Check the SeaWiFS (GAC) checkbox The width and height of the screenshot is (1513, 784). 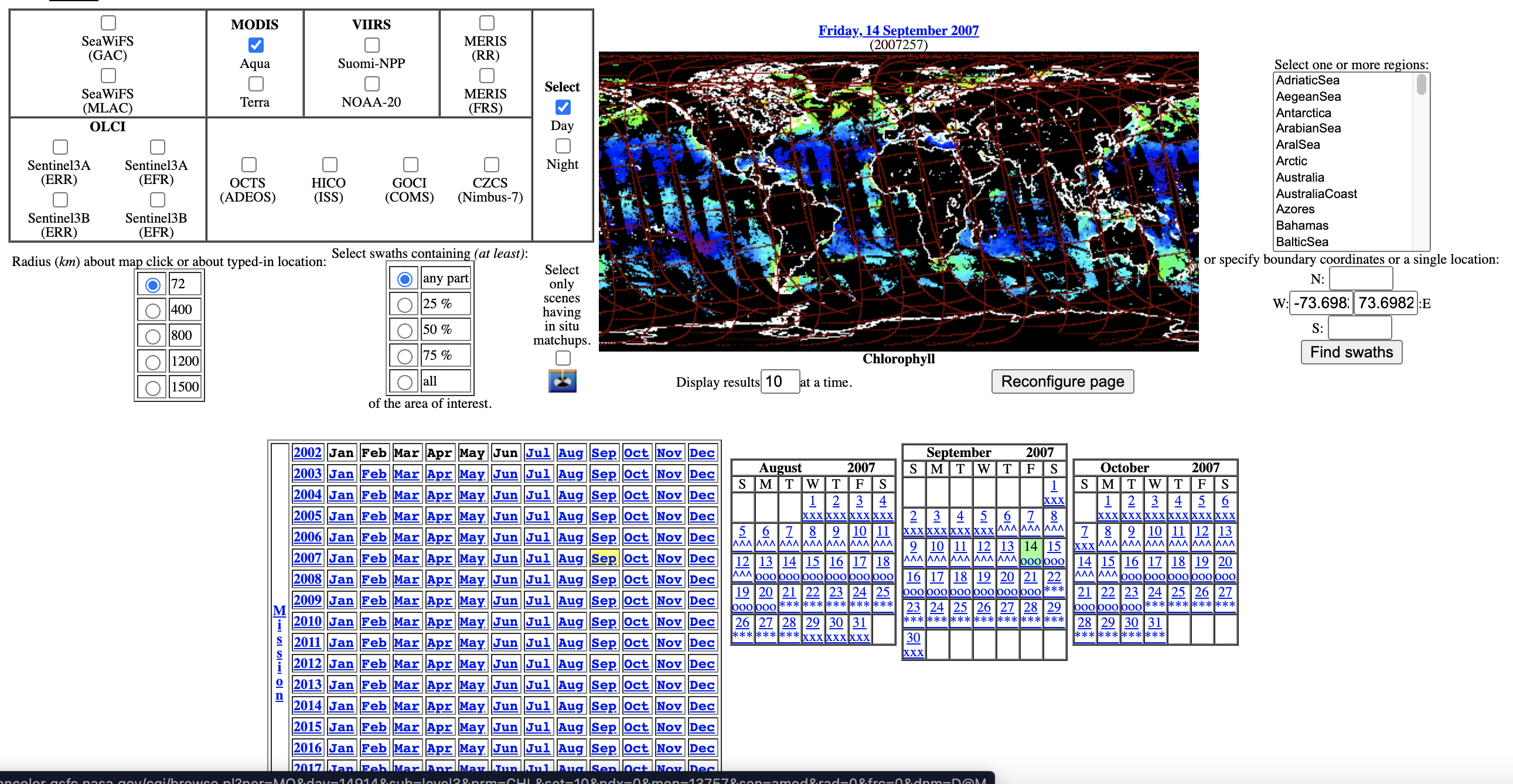(108, 23)
